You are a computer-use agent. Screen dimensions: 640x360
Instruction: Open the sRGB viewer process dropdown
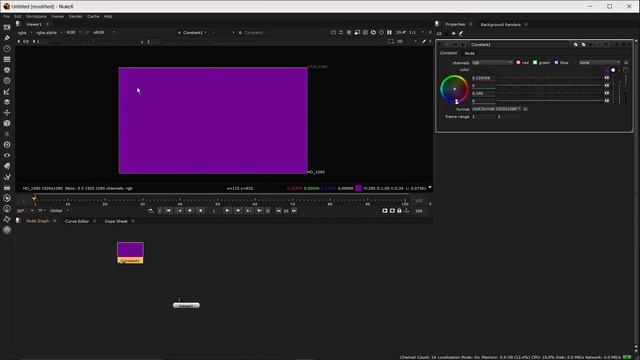click(104, 33)
